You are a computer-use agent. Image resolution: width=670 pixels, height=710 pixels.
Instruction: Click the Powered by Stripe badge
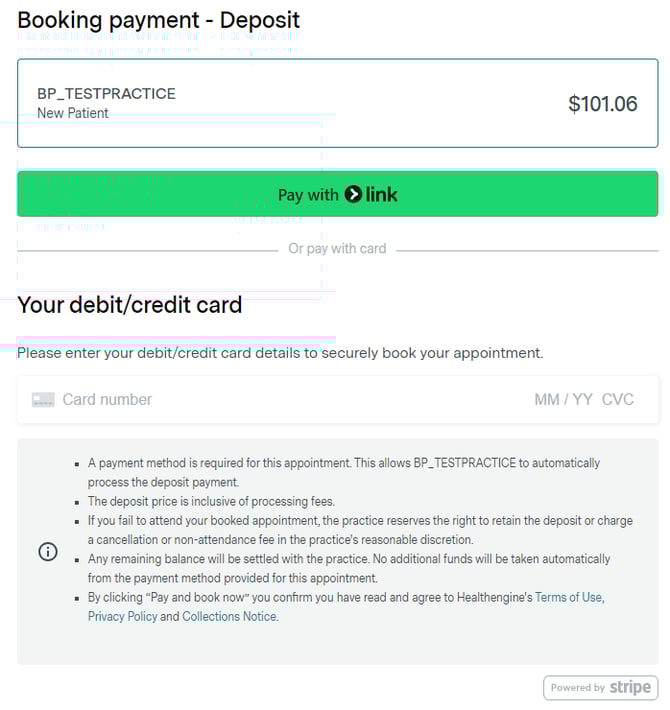coord(600,687)
